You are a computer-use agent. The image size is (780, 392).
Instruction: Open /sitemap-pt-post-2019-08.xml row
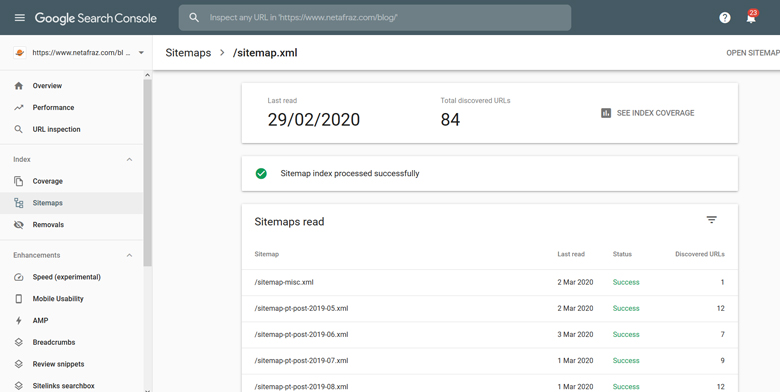(x=490, y=384)
